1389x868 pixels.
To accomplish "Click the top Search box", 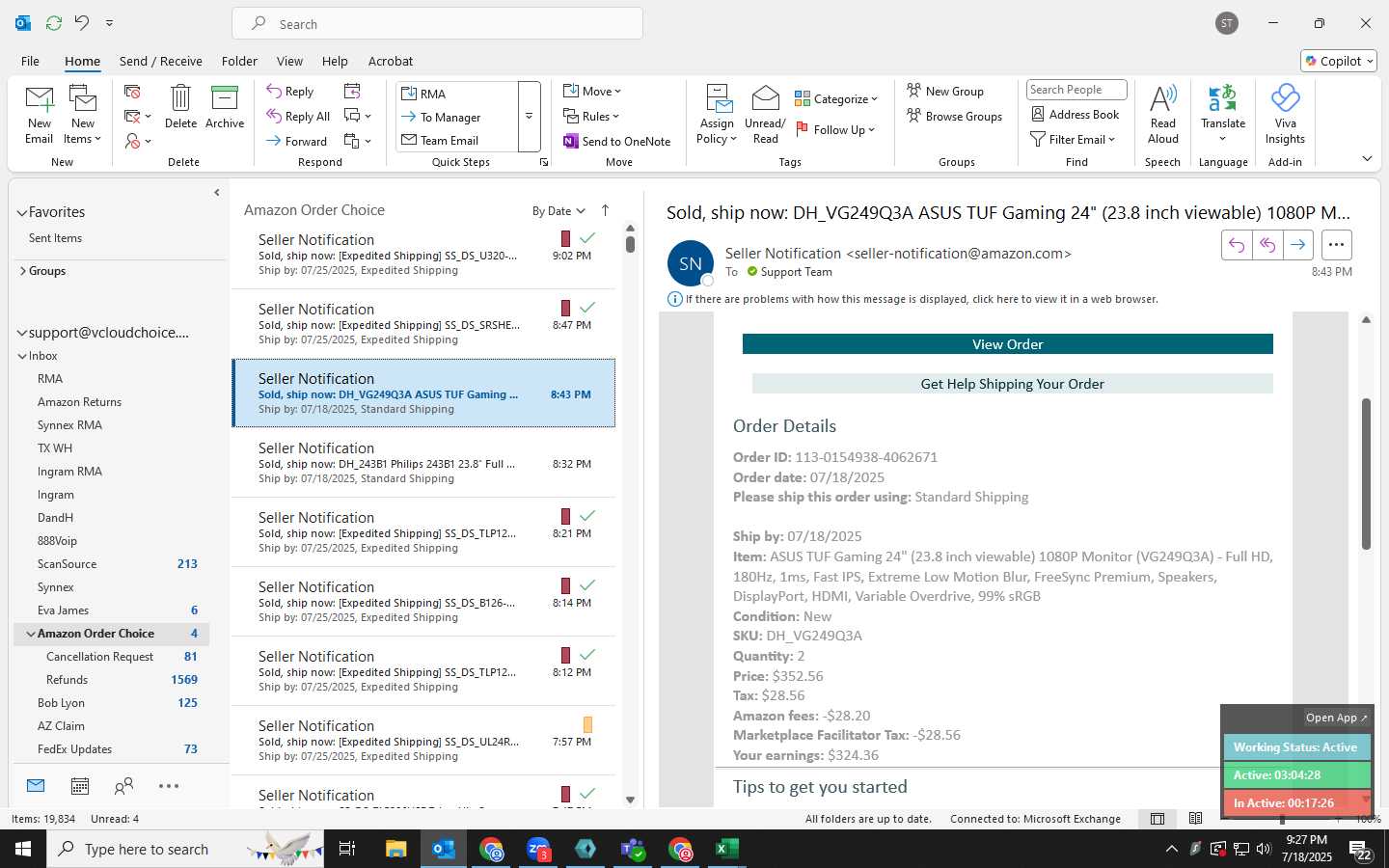I will (x=437, y=24).
